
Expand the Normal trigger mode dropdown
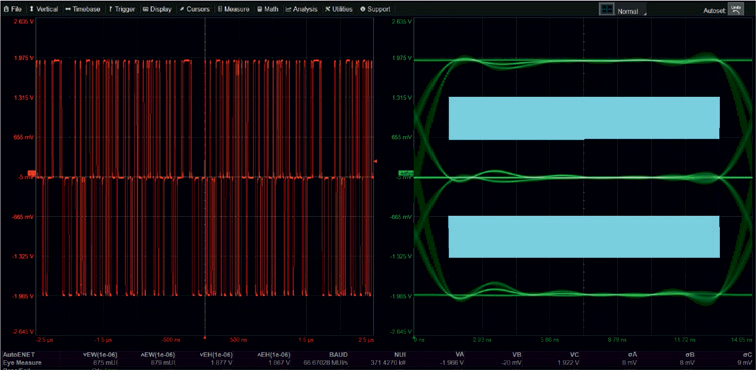coord(631,11)
